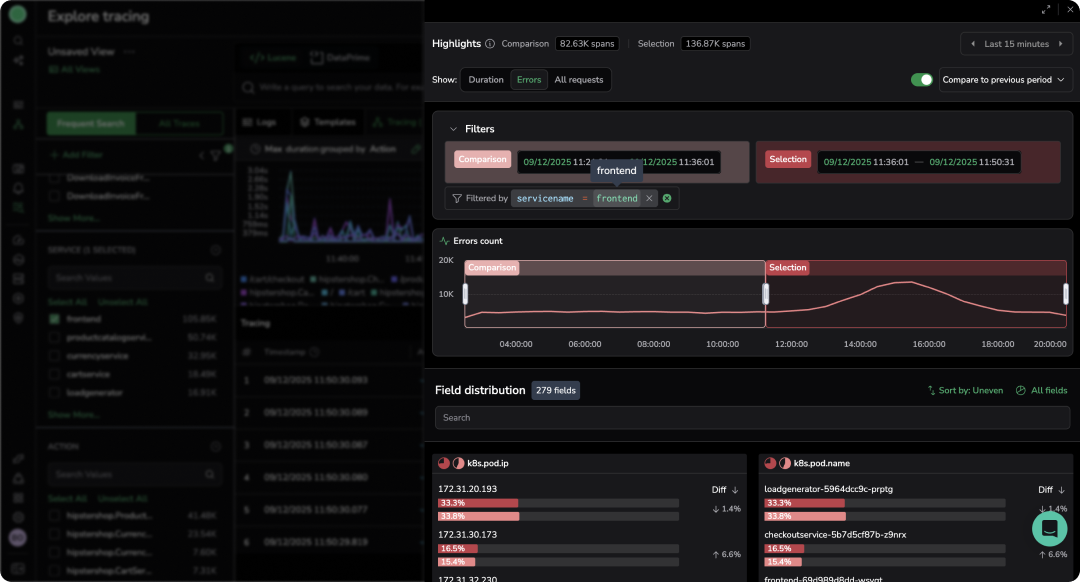Collapse the Filters section
Viewport: 1080px width, 582px height.
click(454, 129)
